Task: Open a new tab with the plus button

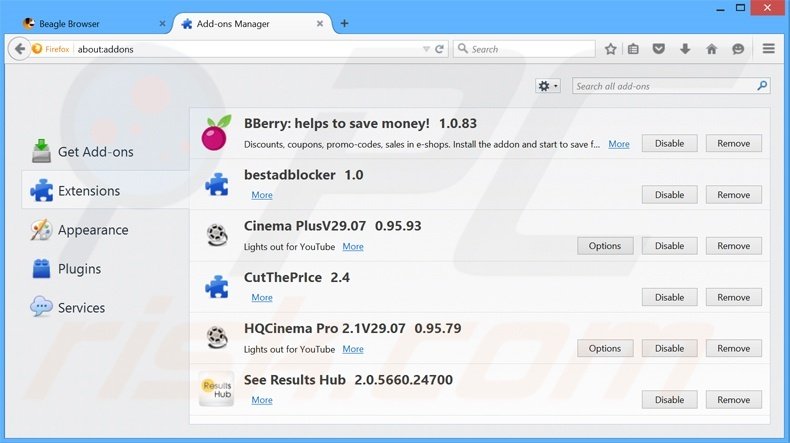Action: click(x=344, y=23)
